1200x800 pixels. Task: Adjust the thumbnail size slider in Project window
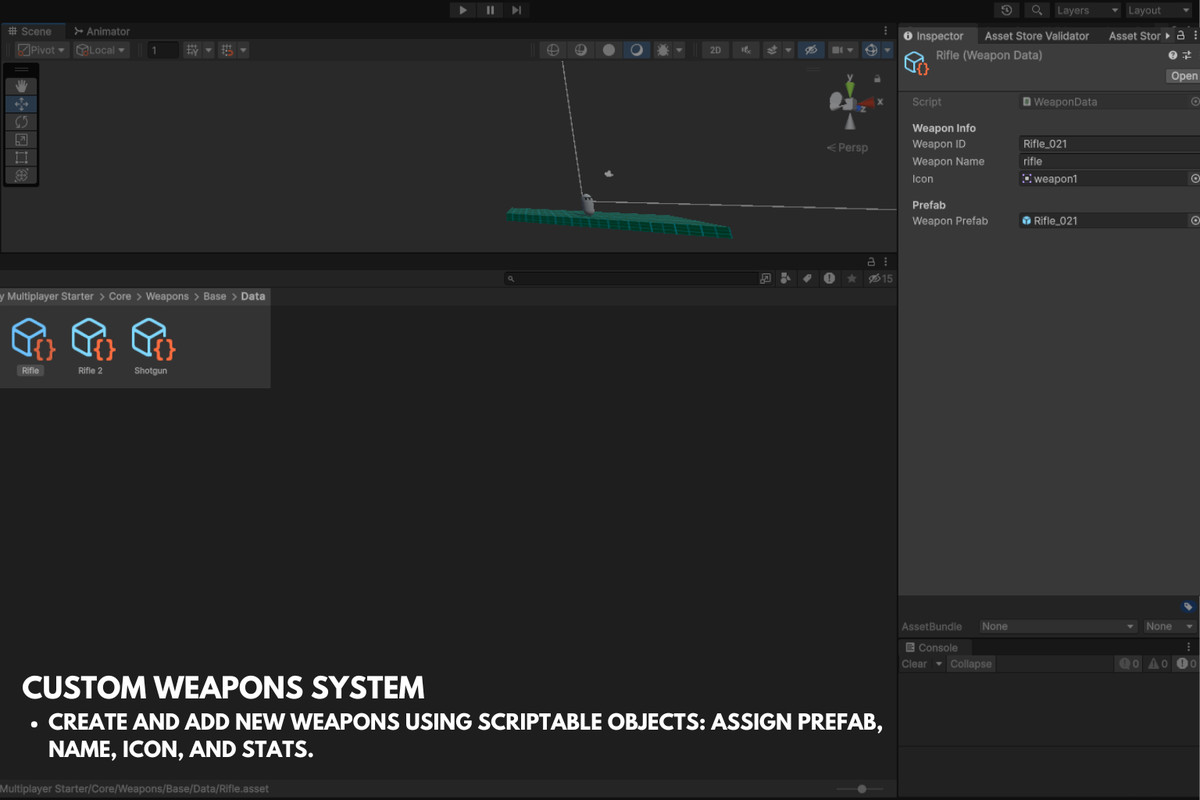point(862,788)
